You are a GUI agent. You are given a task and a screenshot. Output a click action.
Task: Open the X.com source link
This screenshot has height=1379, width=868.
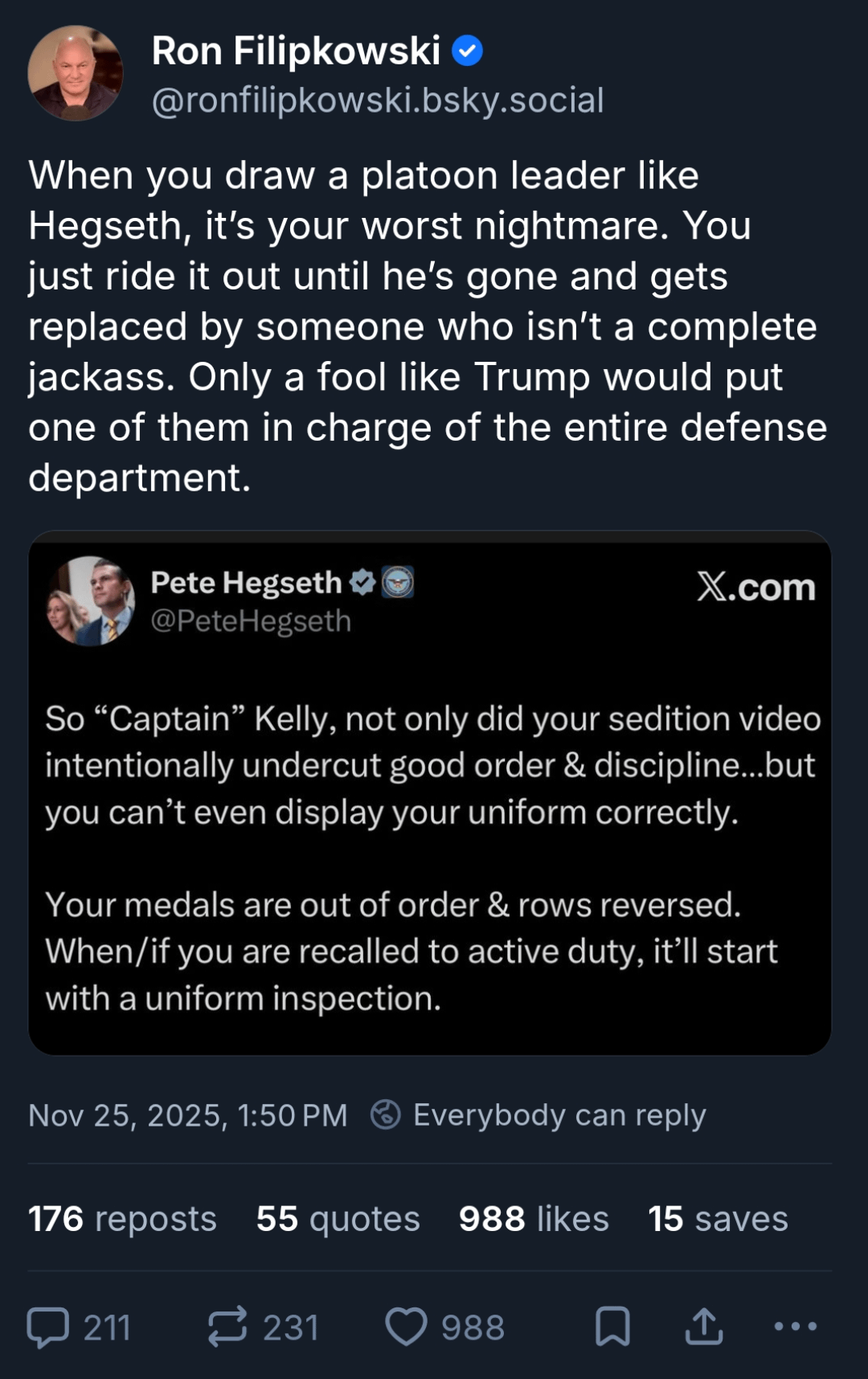(755, 587)
